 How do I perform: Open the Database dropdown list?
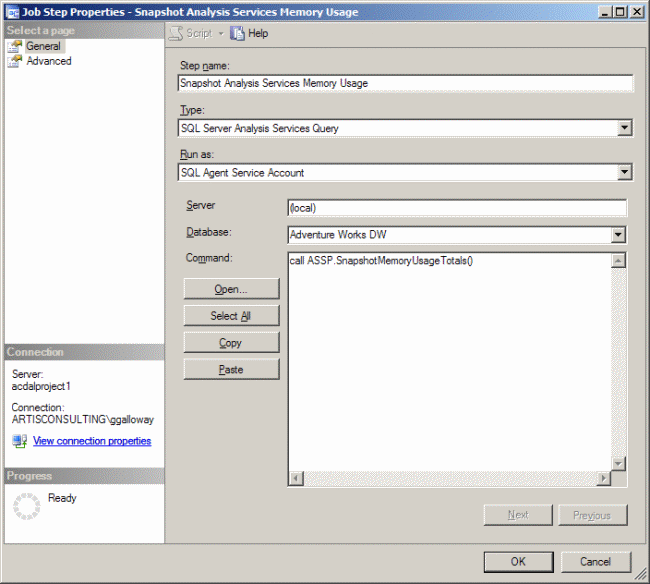(618, 235)
